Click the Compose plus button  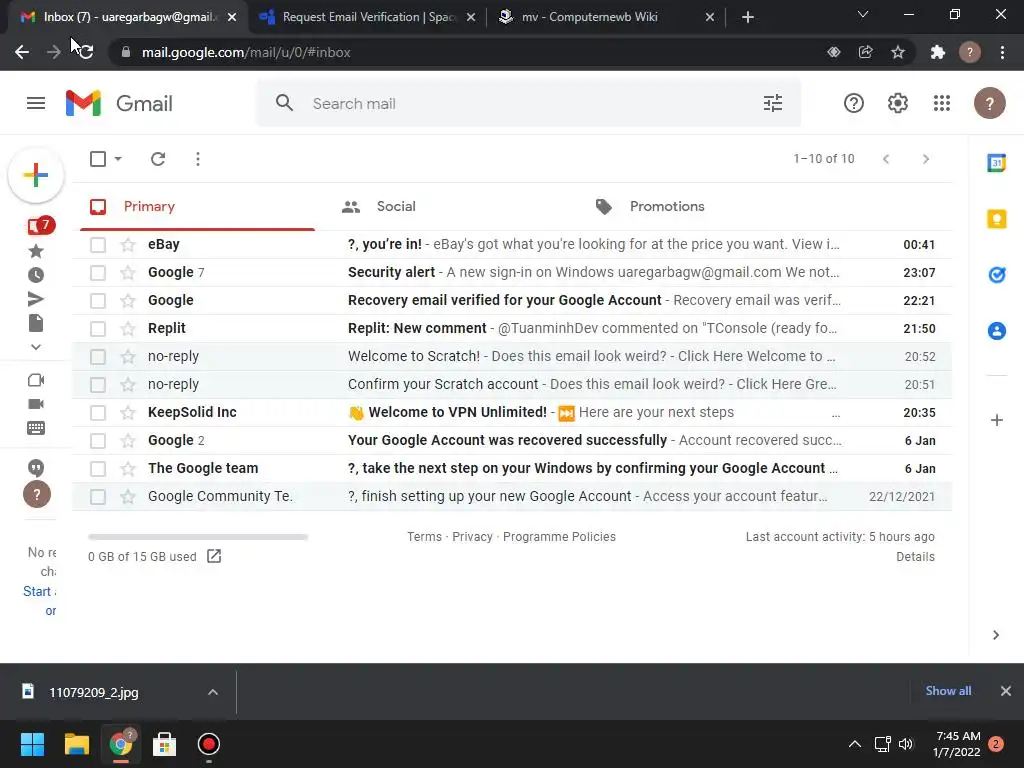point(36,175)
